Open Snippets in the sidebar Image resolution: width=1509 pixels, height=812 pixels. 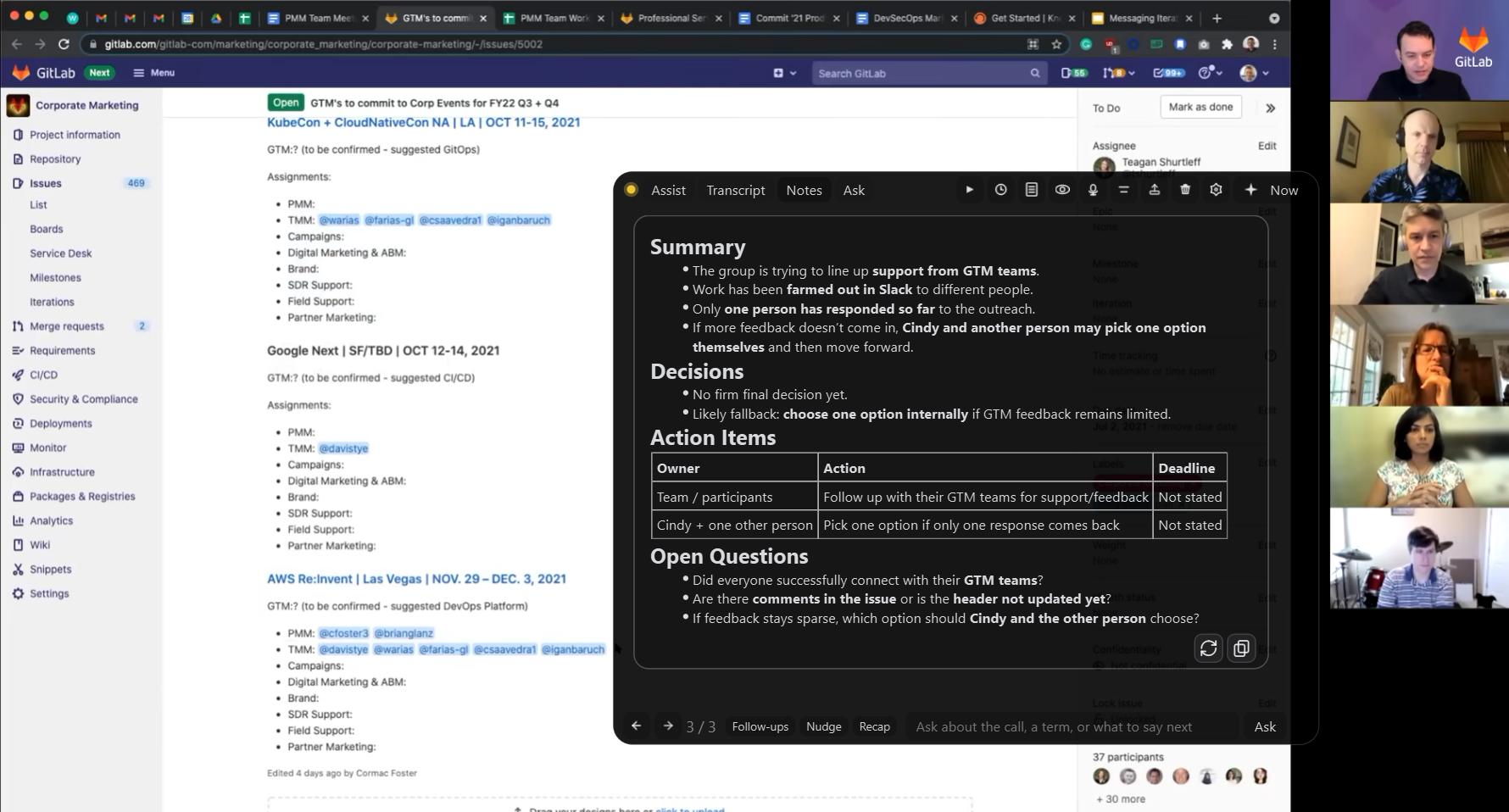(x=50, y=570)
